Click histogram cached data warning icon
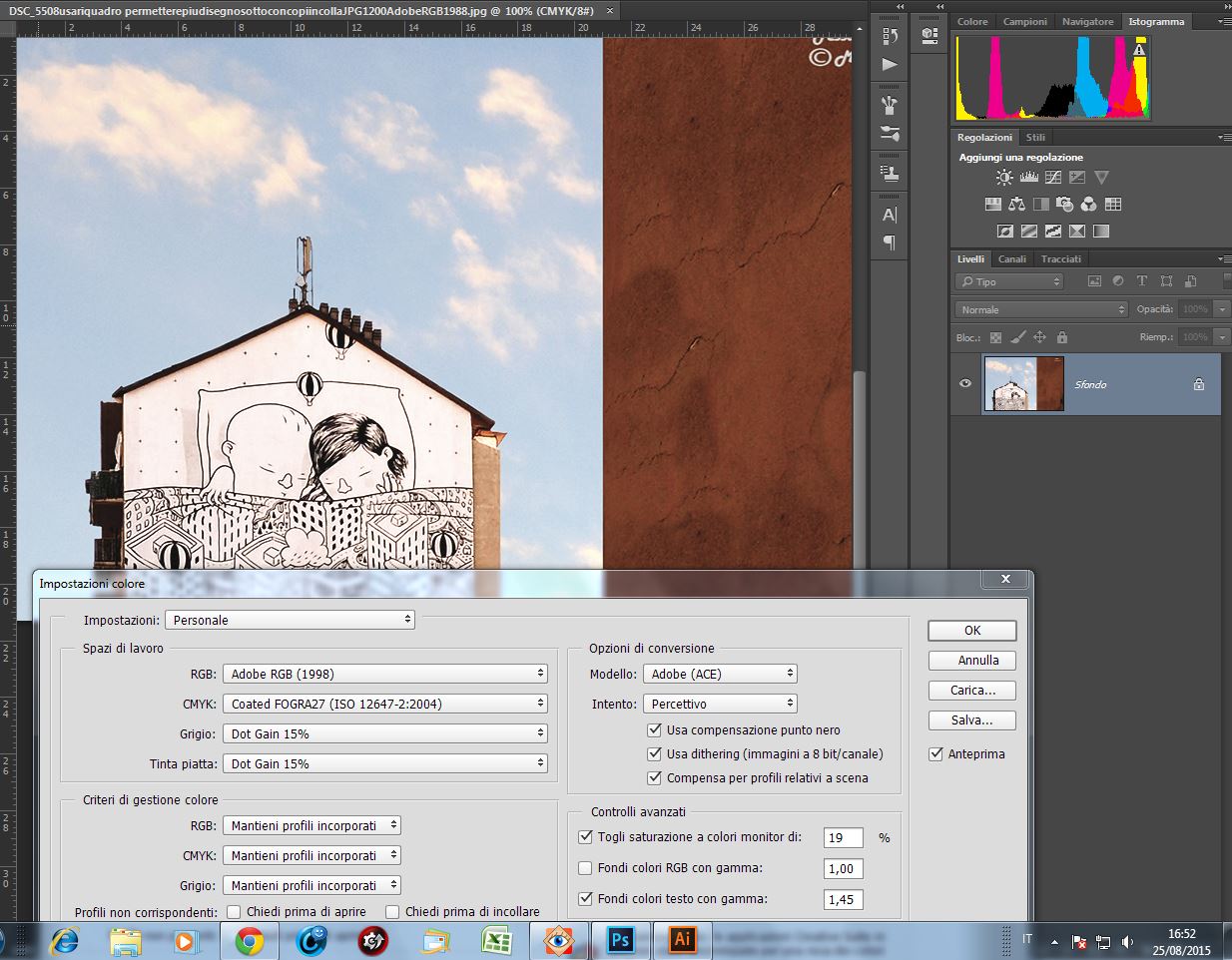This screenshot has width=1232, height=960. 1140,49
